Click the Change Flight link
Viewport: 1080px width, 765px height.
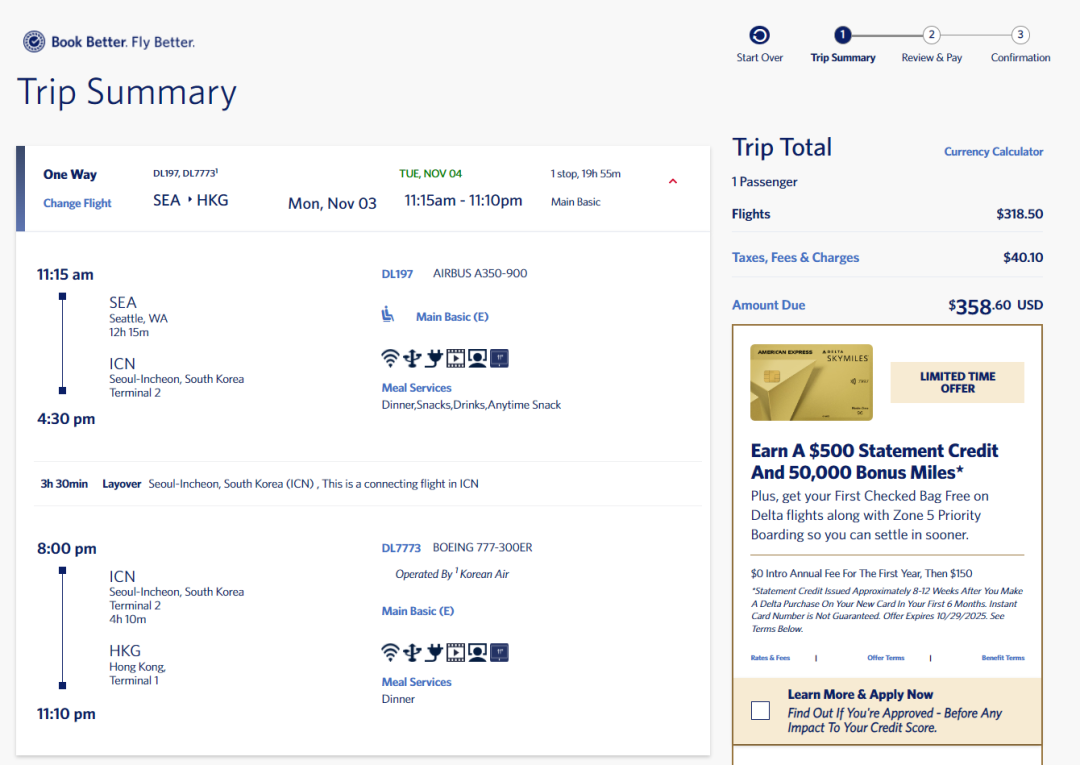point(77,203)
